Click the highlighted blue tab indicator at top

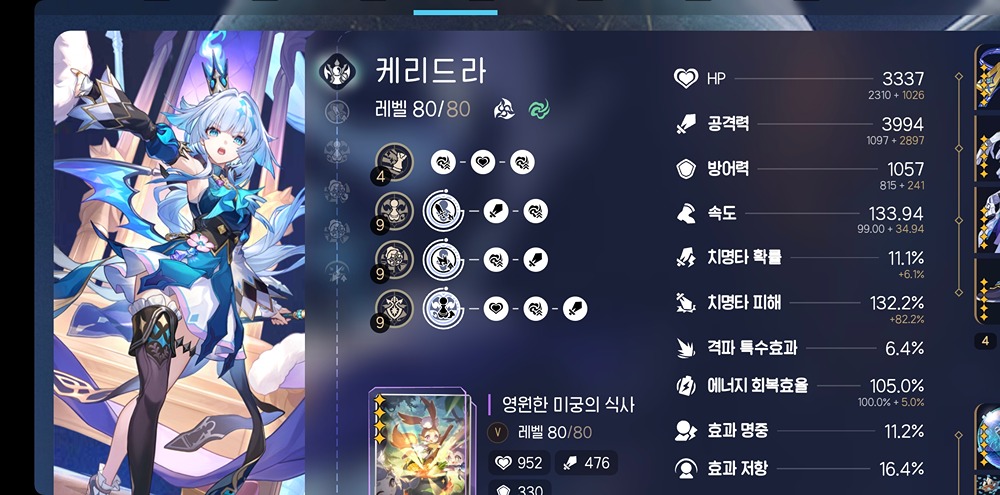(x=455, y=12)
